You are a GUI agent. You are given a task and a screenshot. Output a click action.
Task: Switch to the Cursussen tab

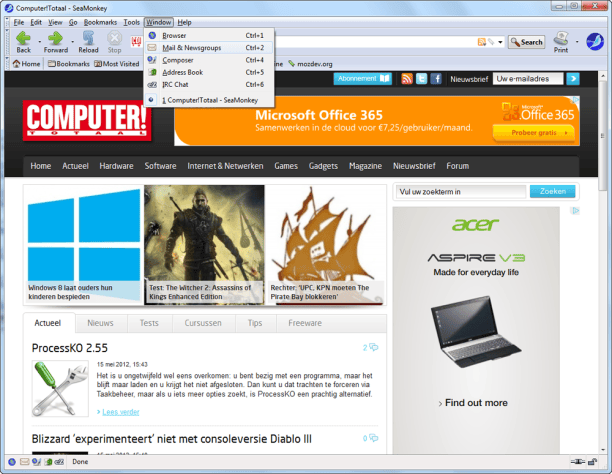coord(203,323)
